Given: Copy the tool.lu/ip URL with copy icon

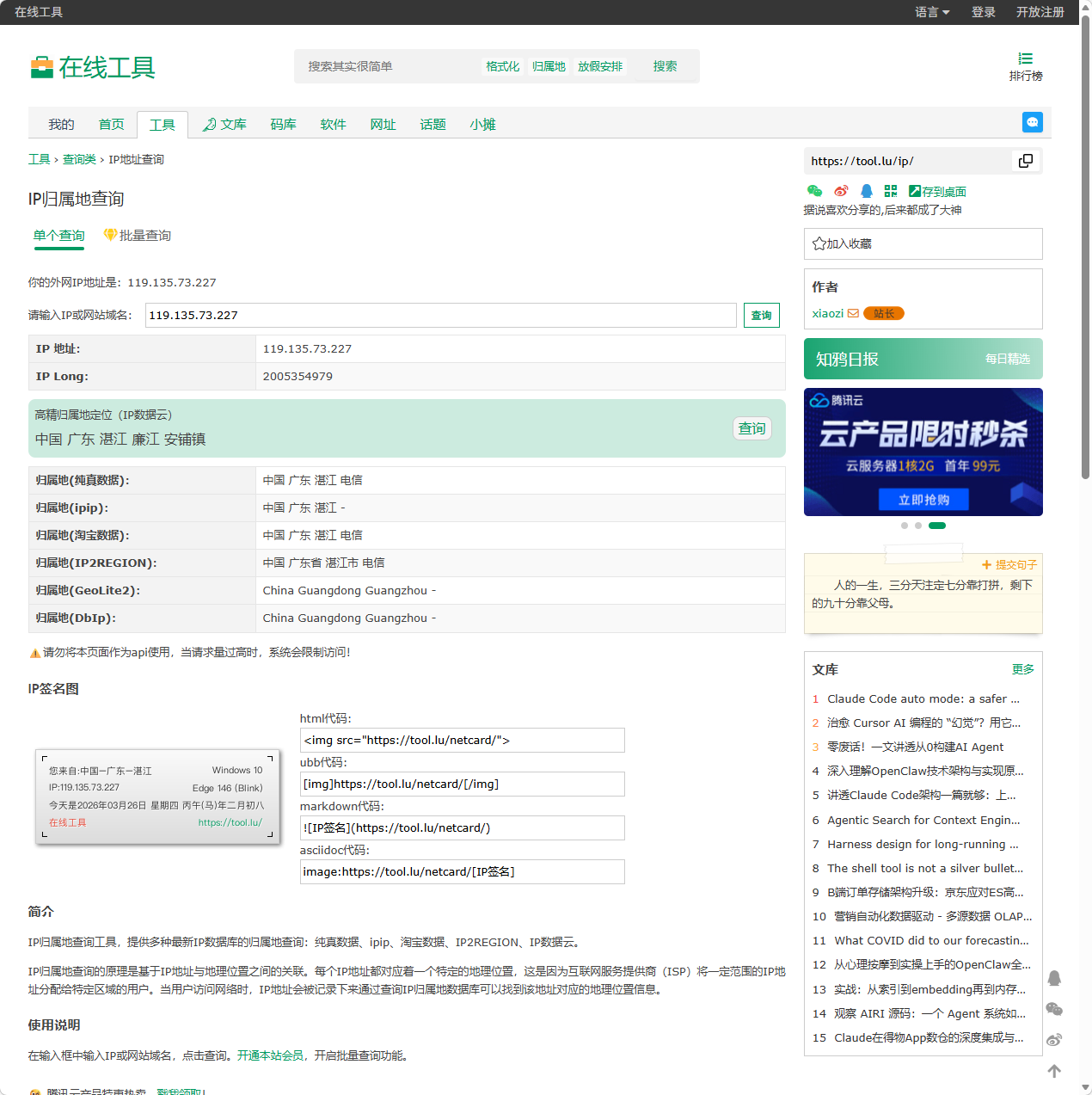Looking at the screenshot, I should [x=1025, y=161].
